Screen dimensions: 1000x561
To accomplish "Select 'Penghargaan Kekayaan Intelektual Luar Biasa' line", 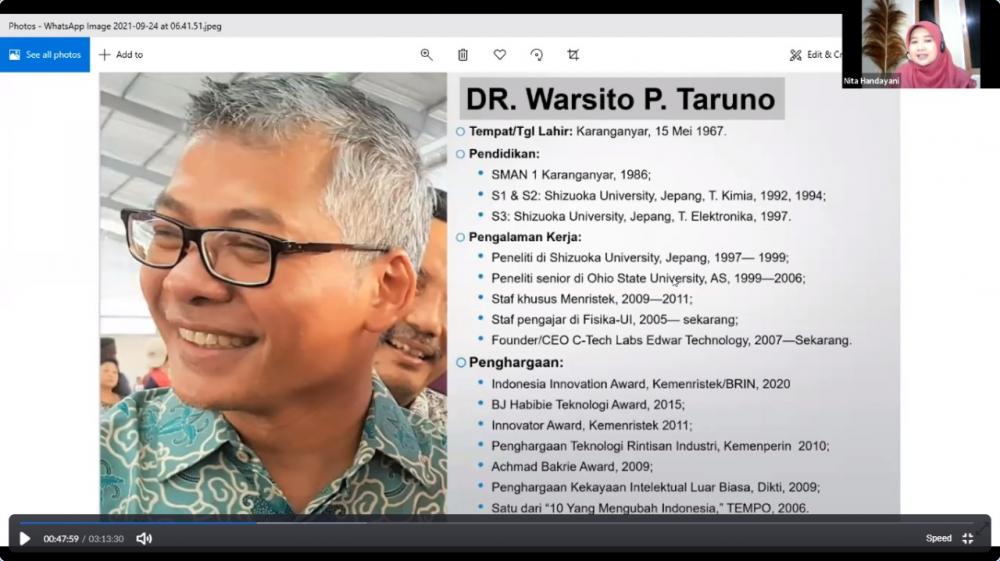I will (656, 488).
